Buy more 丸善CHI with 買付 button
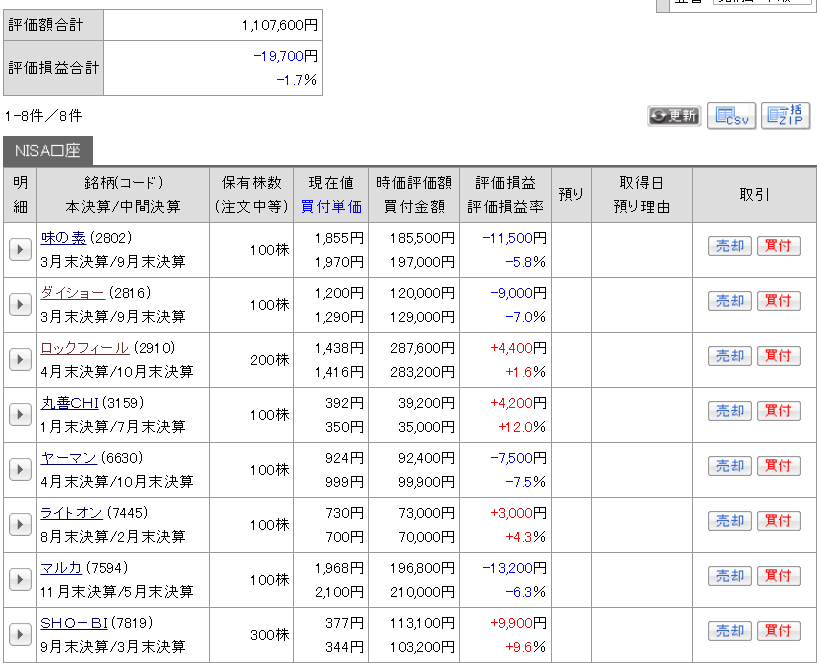Image resolution: width=820 pixels, height=663 pixels. pyautogui.click(x=779, y=411)
